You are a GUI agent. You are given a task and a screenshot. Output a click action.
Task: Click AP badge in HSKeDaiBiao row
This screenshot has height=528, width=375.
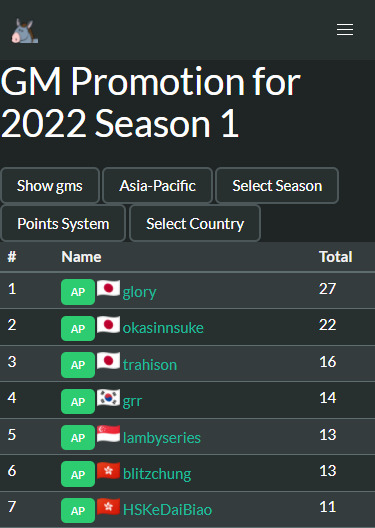(x=78, y=510)
